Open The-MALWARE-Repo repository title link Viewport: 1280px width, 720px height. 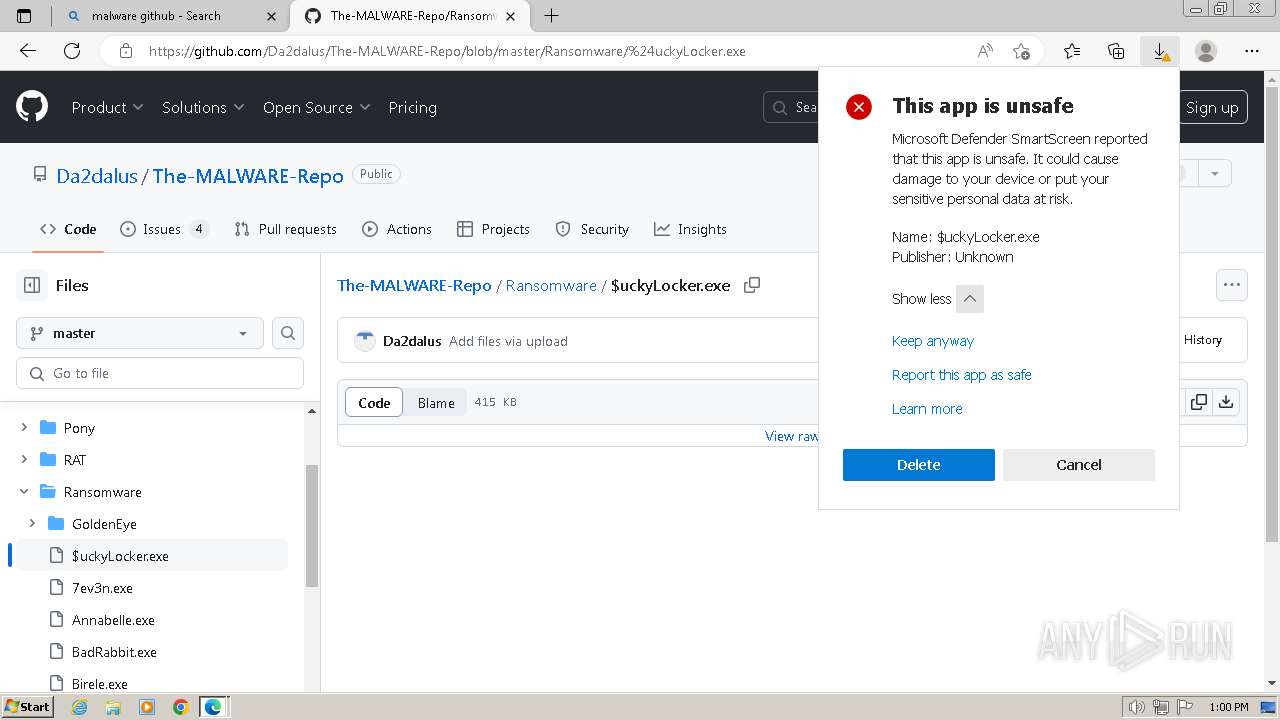tap(248, 176)
